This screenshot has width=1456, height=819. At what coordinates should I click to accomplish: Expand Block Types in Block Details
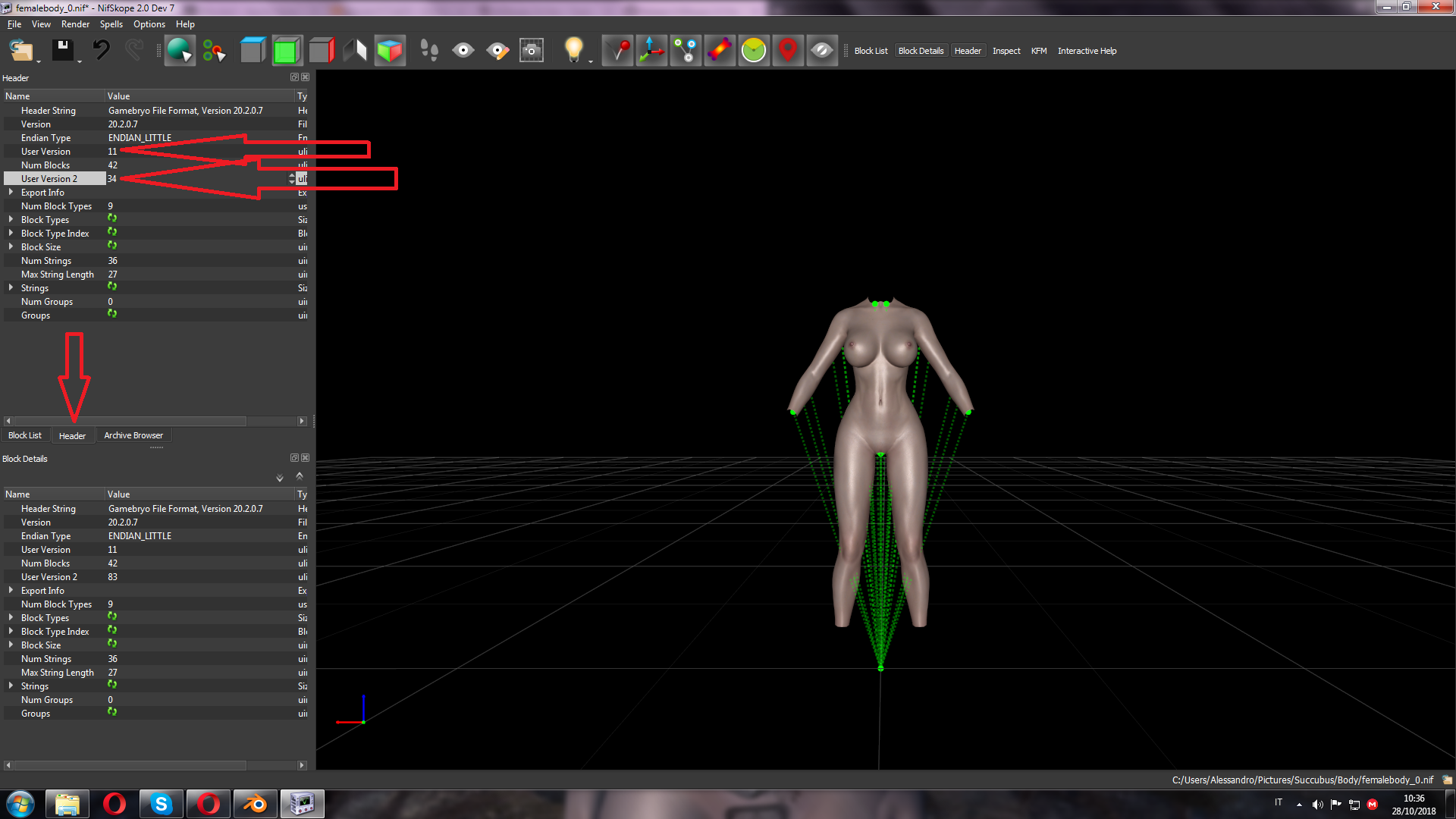point(11,618)
